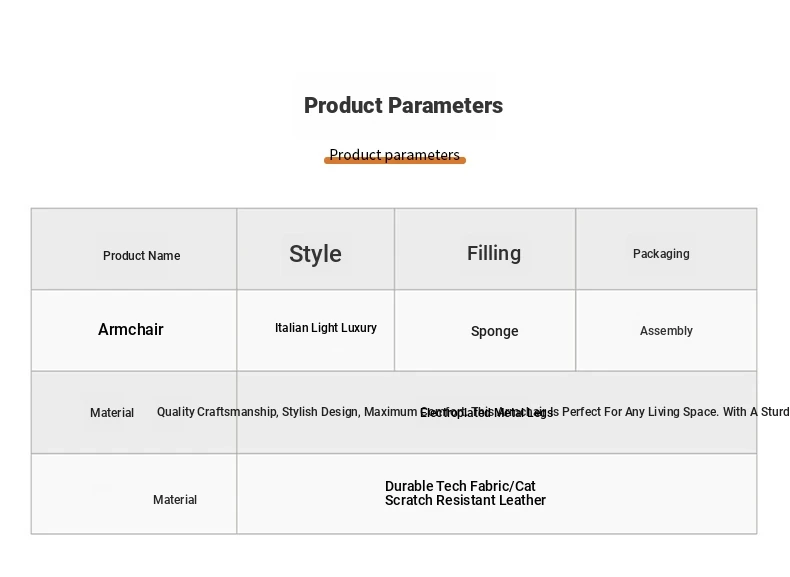Click the Electroplated Metal Legs text
The width and height of the screenshot is (790, 577).
[x=487, y=413]
